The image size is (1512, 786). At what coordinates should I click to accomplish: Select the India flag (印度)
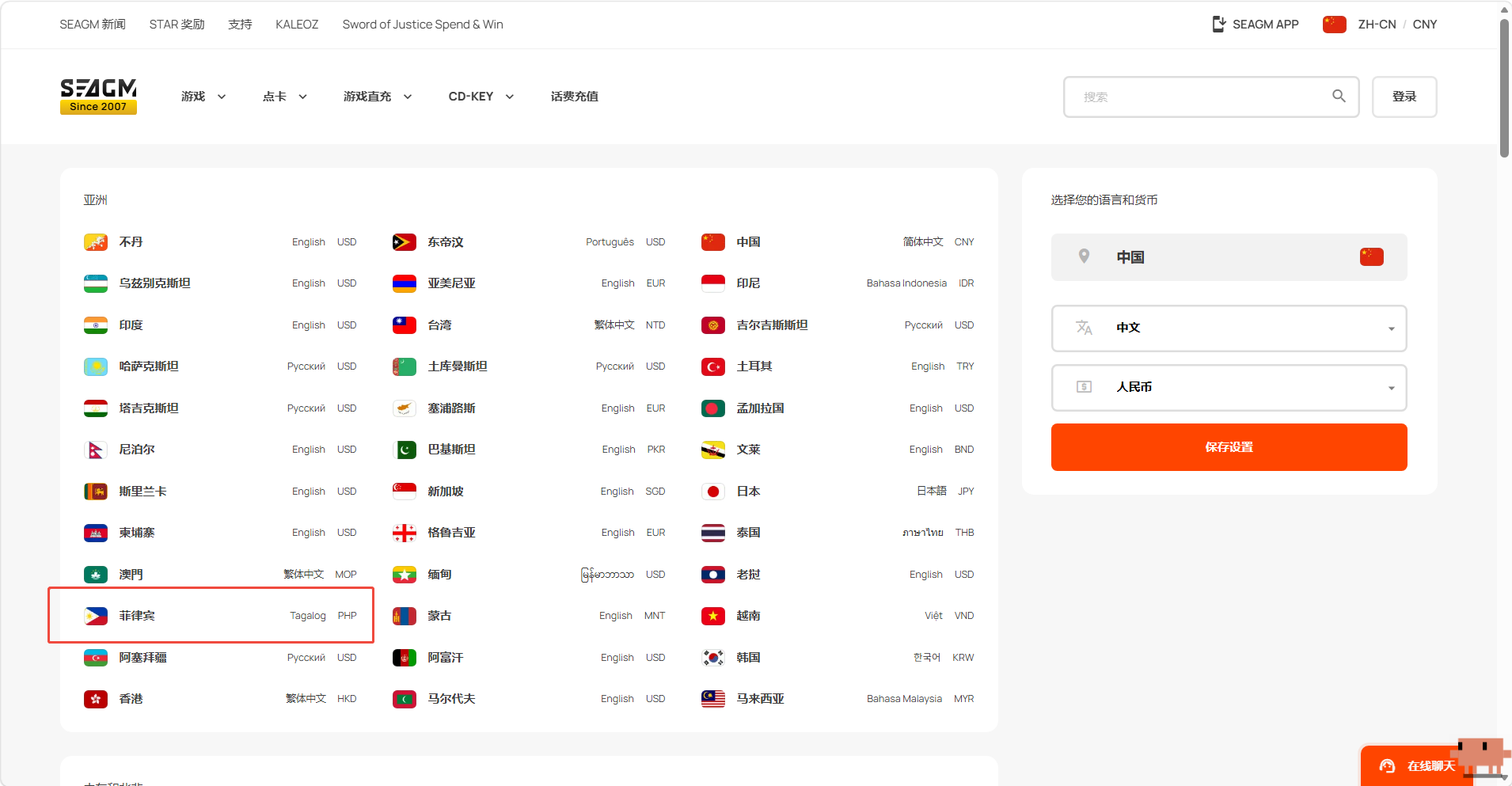pos(96,325)
